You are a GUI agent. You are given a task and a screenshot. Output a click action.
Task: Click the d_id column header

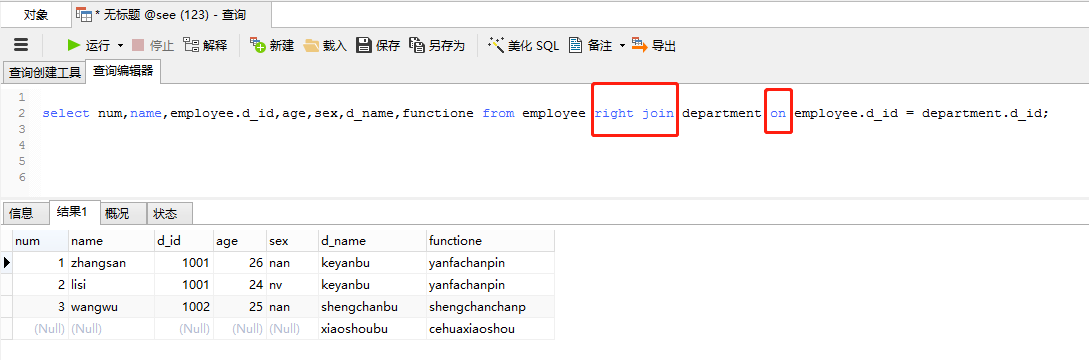(183, 241)
